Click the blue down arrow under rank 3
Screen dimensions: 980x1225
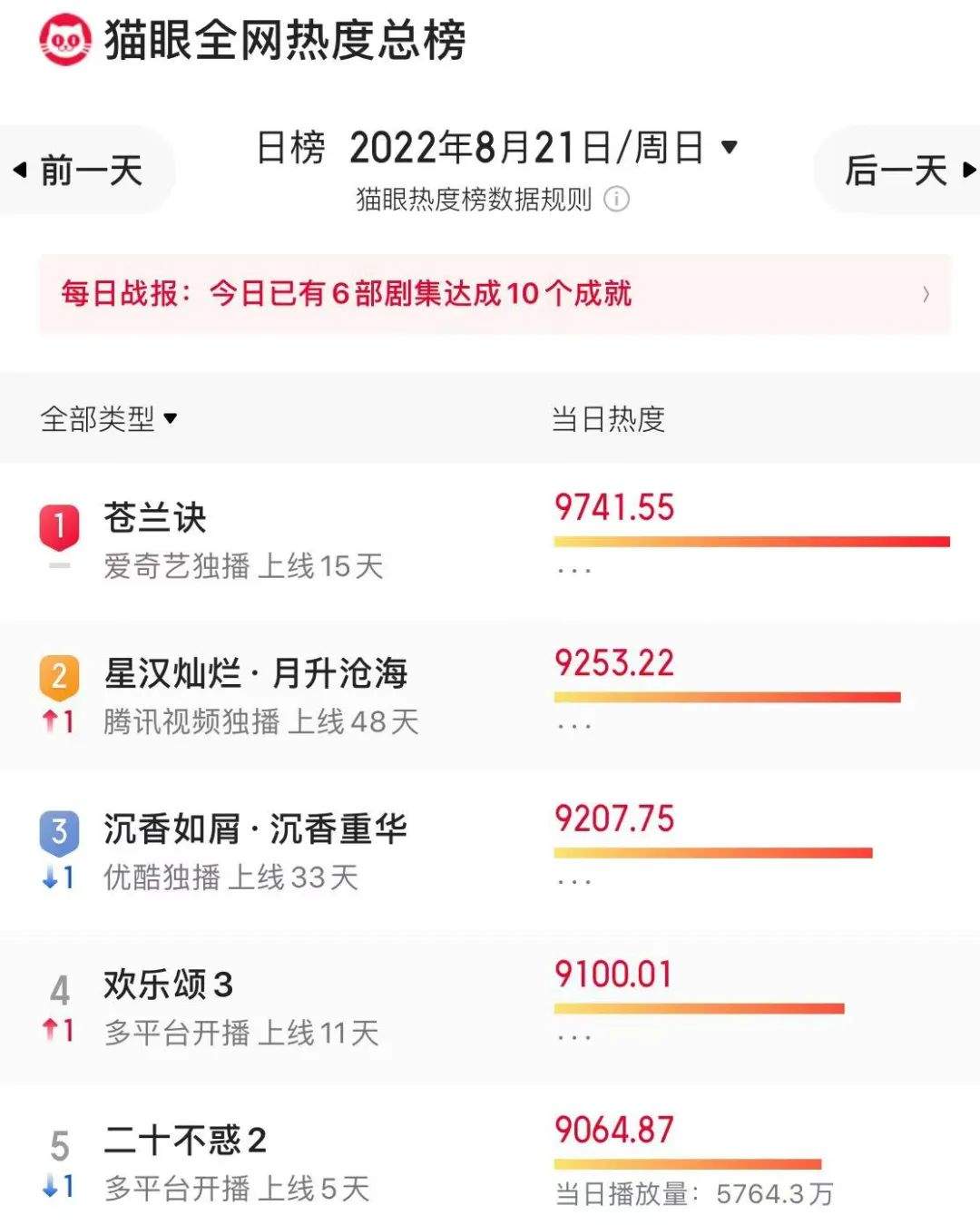tap(50, 877)
